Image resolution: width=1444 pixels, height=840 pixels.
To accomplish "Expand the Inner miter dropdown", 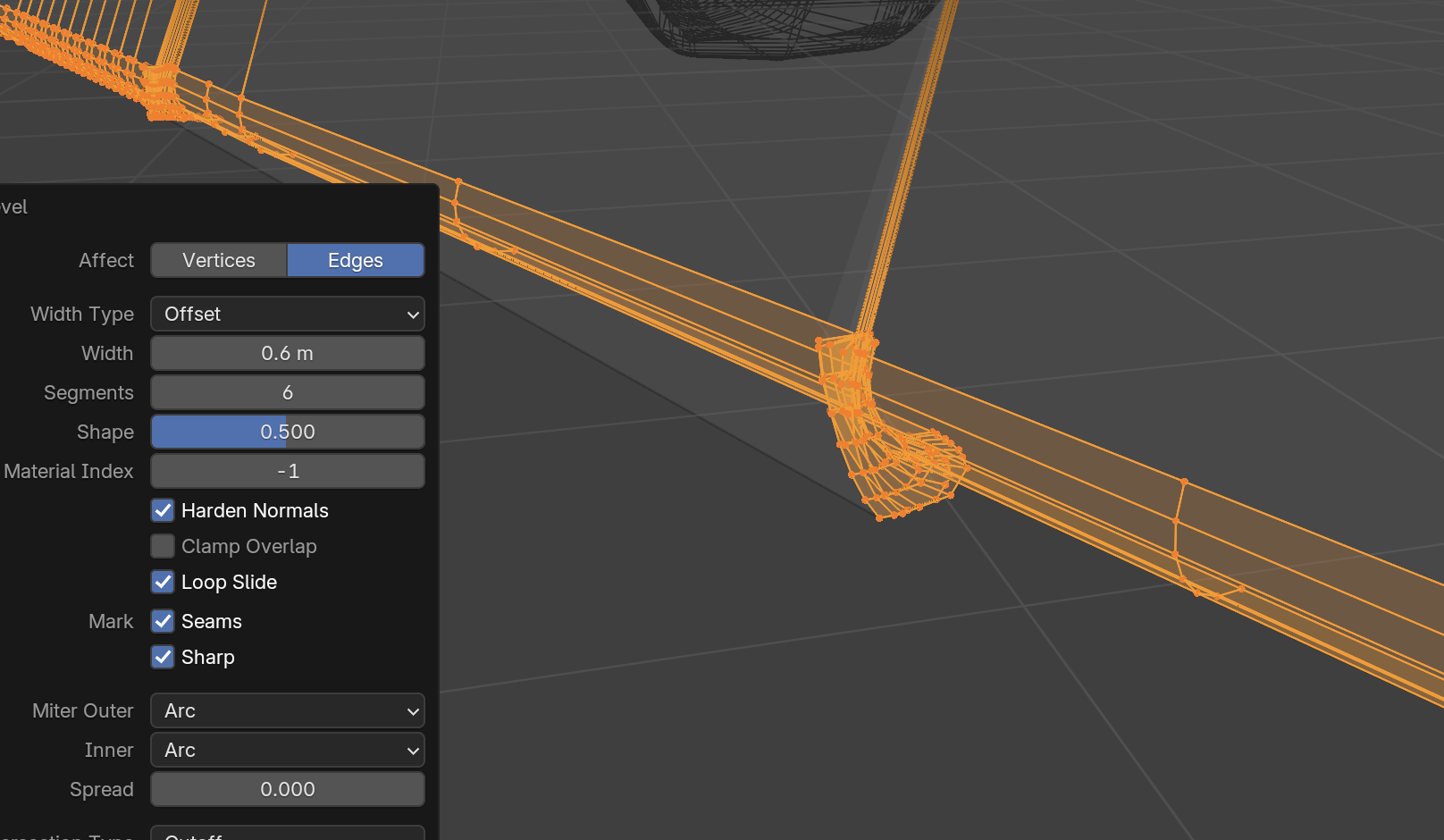I will coord(287,750).
